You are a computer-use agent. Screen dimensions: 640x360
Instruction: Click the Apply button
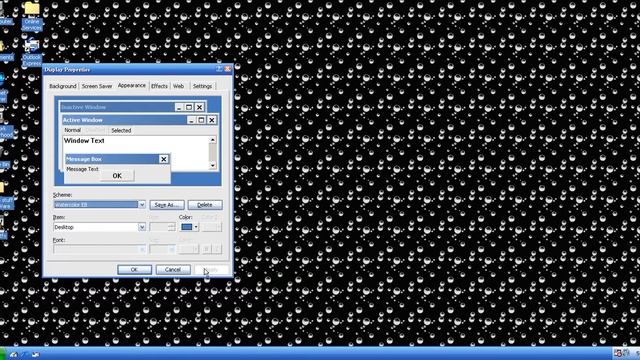tap(211, 269)
